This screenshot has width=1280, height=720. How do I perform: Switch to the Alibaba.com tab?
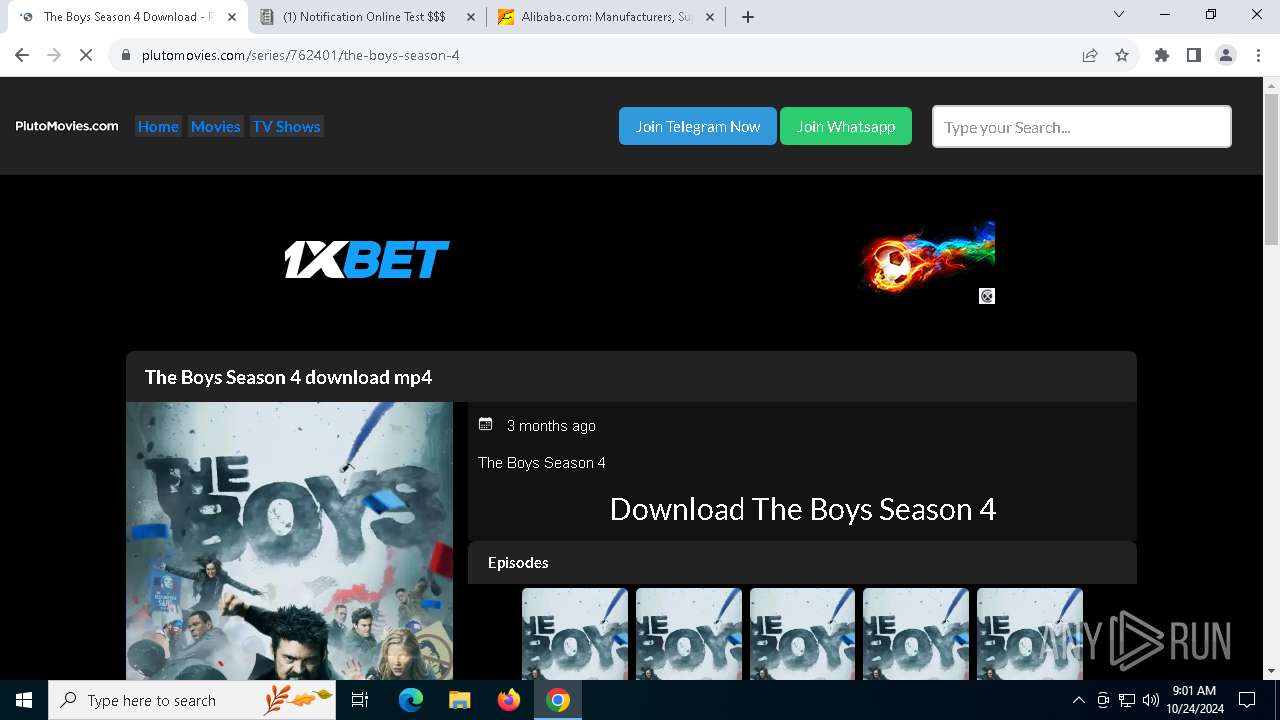click(605, 17)
